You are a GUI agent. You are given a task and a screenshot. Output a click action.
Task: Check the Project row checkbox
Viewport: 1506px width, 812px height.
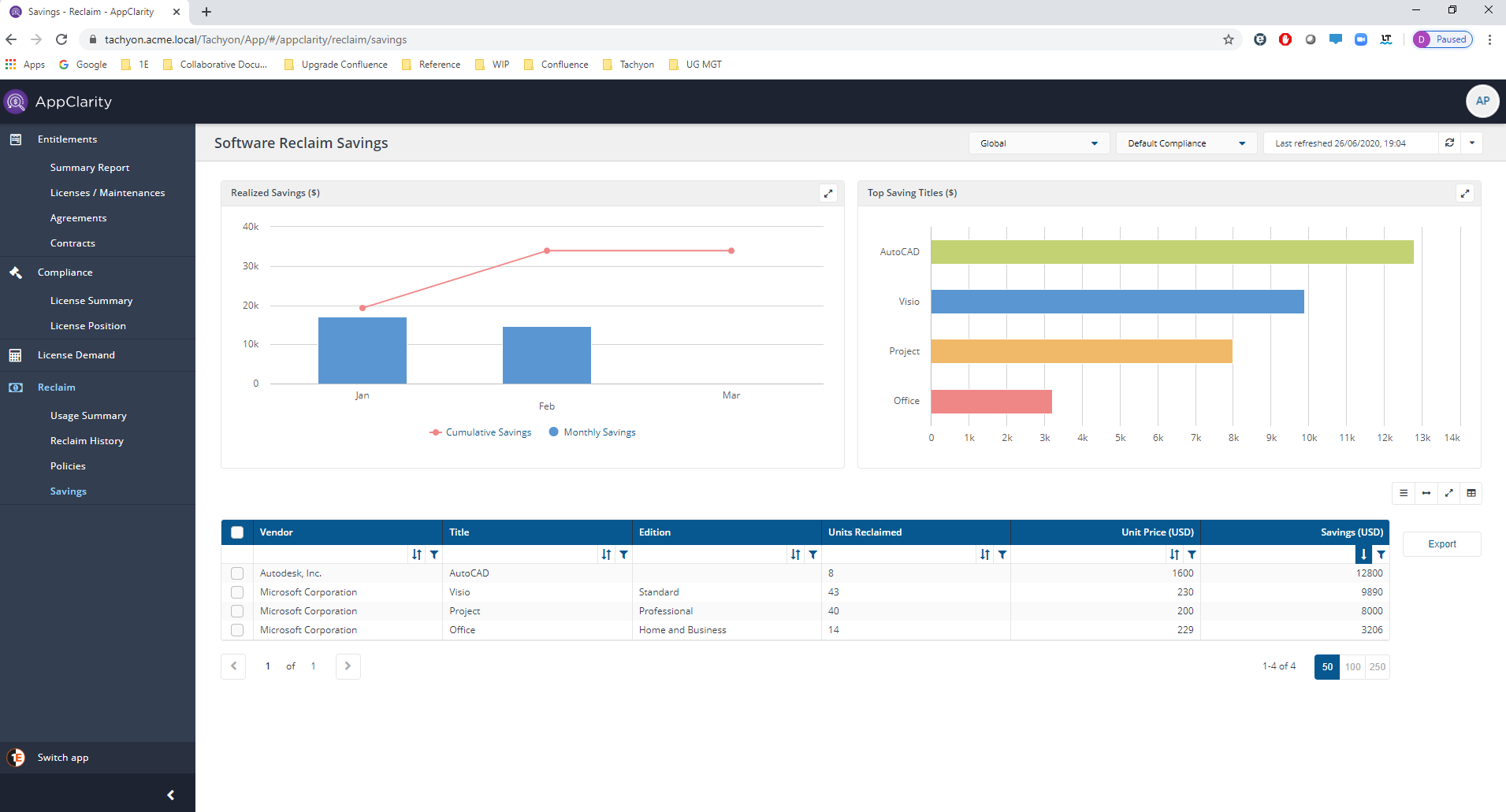[x=237, y=611]
